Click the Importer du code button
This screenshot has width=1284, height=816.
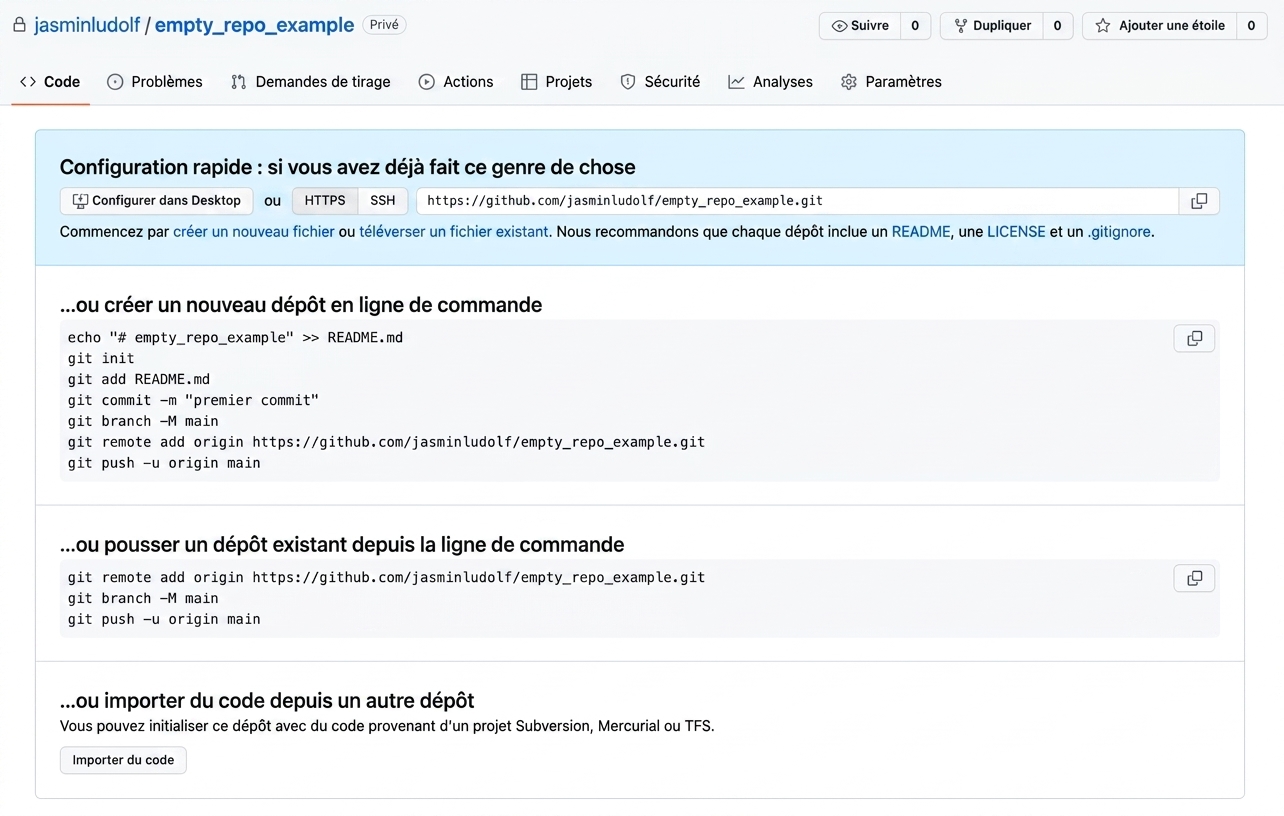tap(123, 760)
